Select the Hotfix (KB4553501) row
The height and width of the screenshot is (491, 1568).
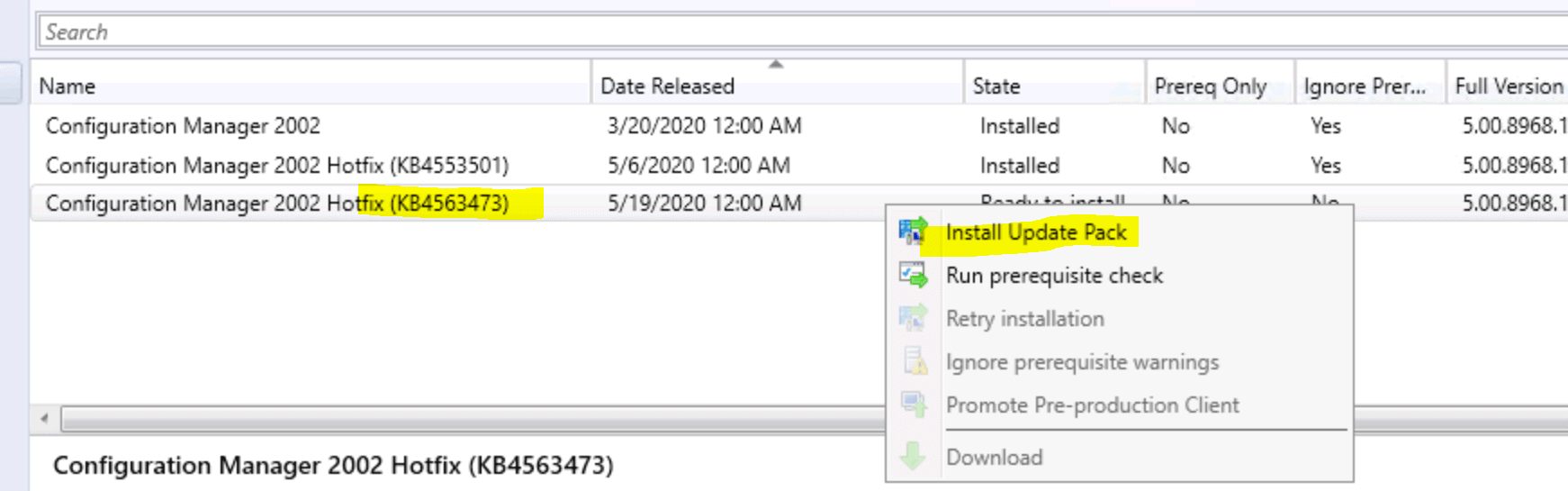click(799, 166)
